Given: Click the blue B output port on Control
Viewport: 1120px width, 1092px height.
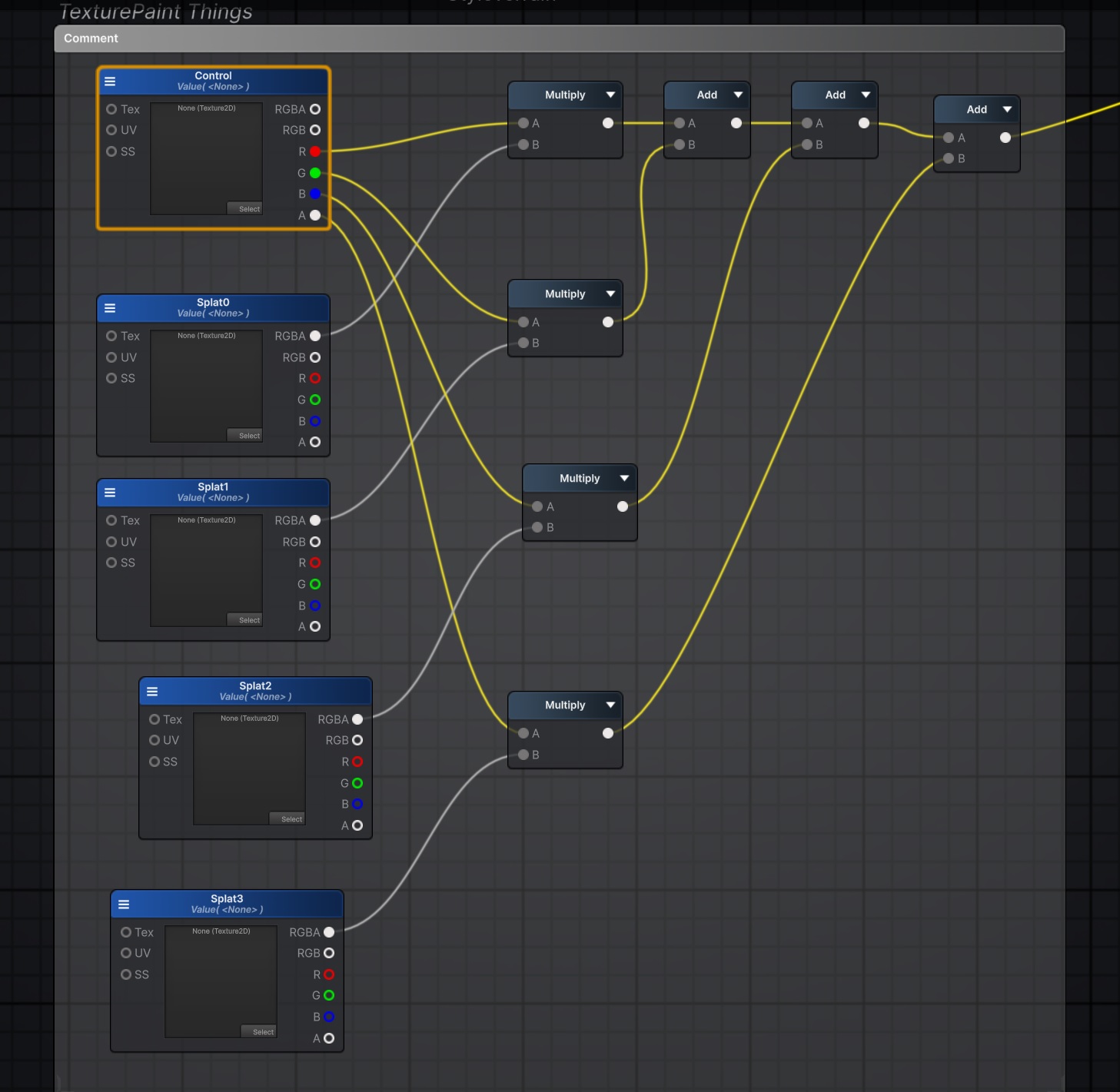Looking at the screenshot, I should (315, 194).
